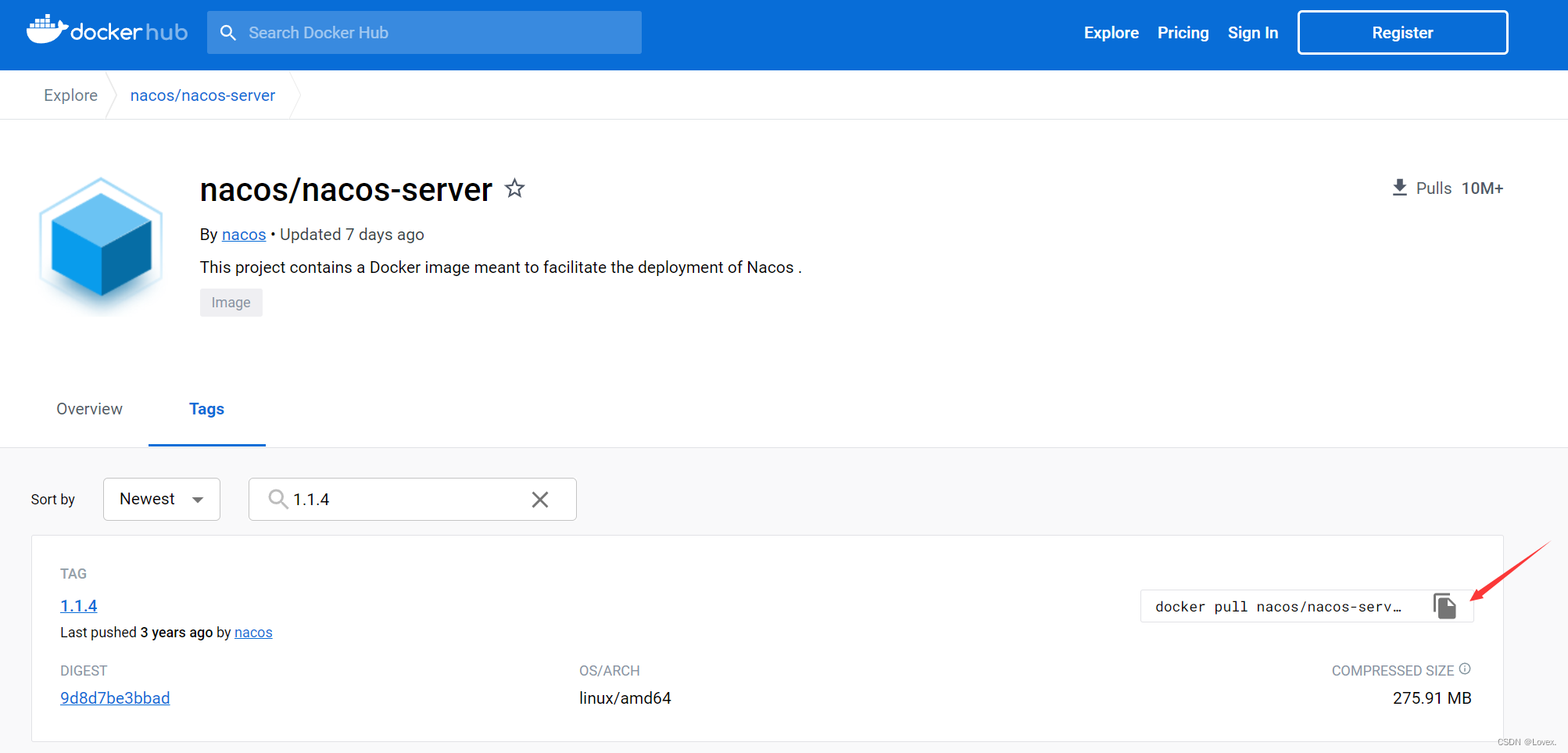Viewport: 1568px width, 753px height.
Task: Click the Sort by label
Action: [x=53, y=500]
